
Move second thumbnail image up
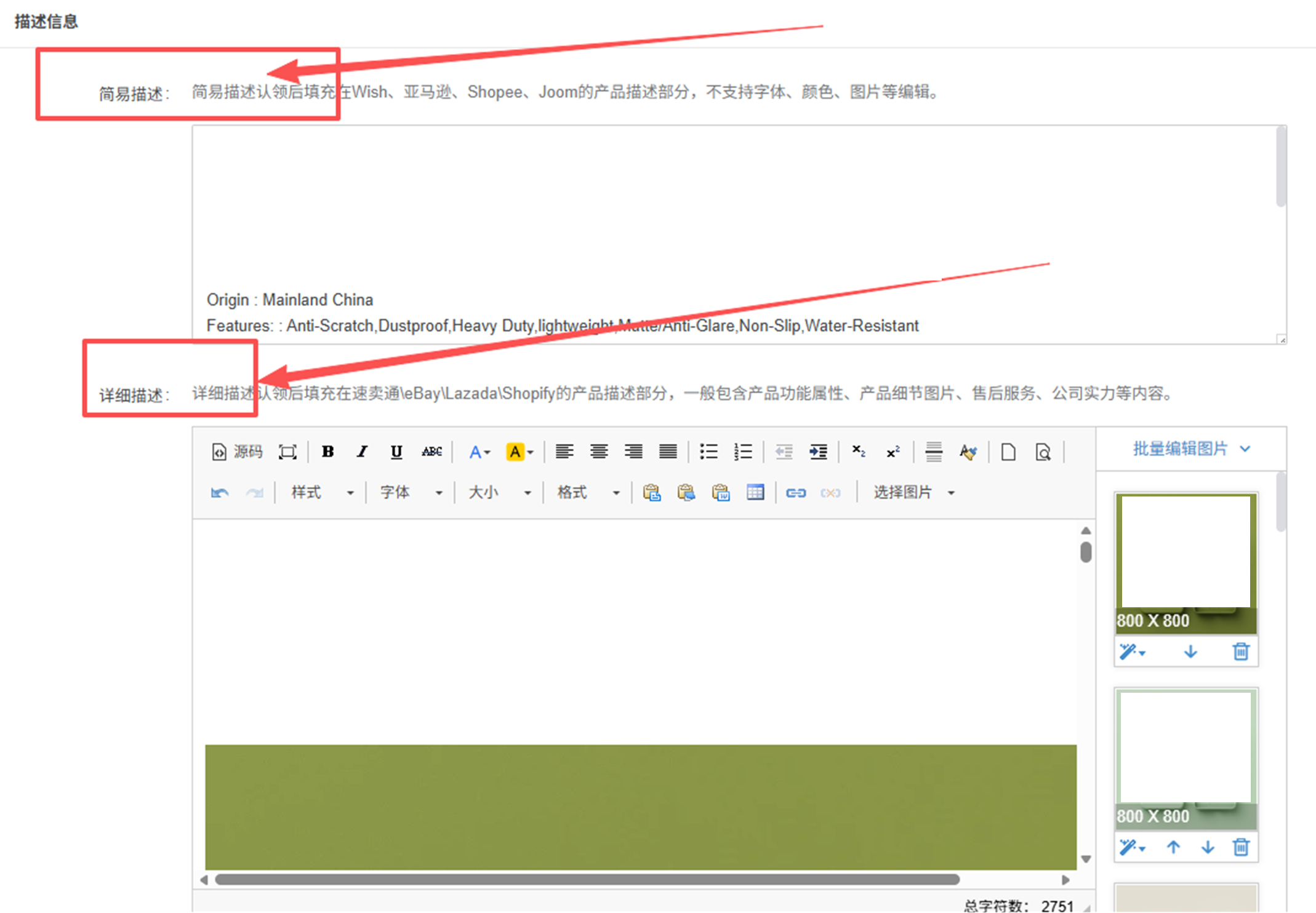pos(1173,848)
